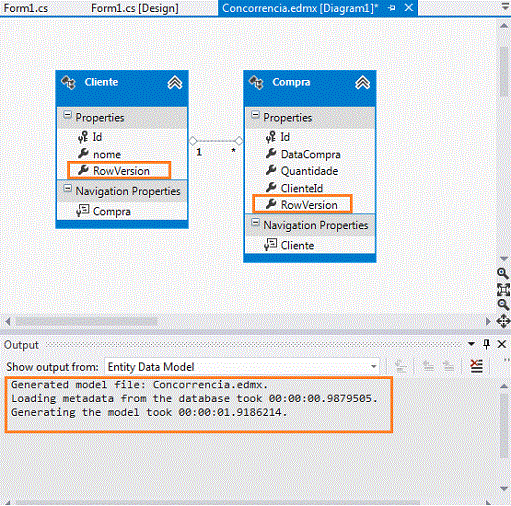This screenshot has width=511, height=506.
Task: Pin the Output panel with pushpin icon
Action: pos(486,344)
